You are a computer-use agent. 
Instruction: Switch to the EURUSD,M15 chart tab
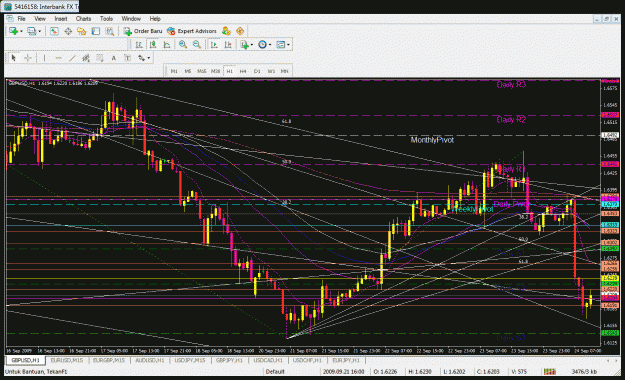67,360
